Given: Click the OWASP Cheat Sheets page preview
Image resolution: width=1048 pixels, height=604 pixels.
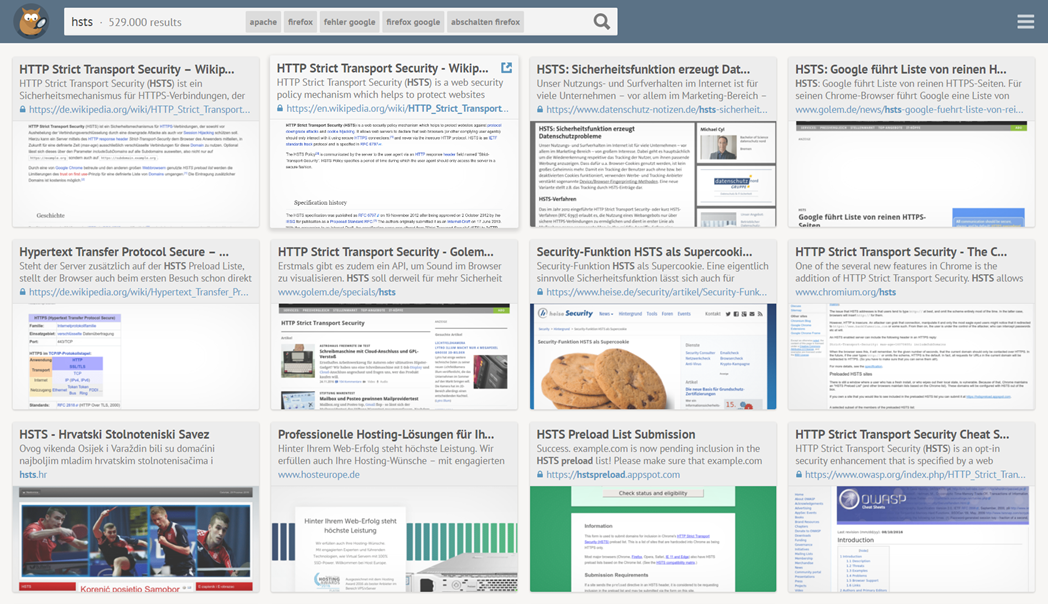Looking at the screenshot, I should pos(912,539).
